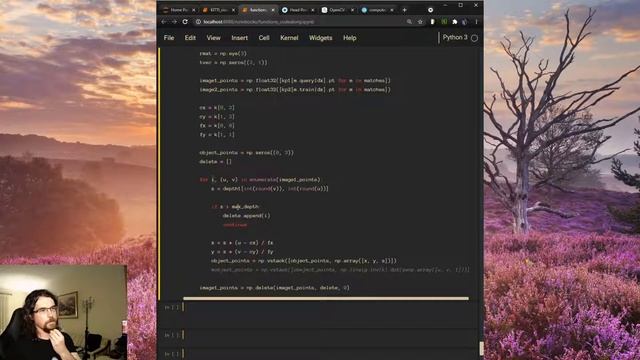Open the Chrome three-dot menu
This screenshot has width=640, height=360.
476,22
